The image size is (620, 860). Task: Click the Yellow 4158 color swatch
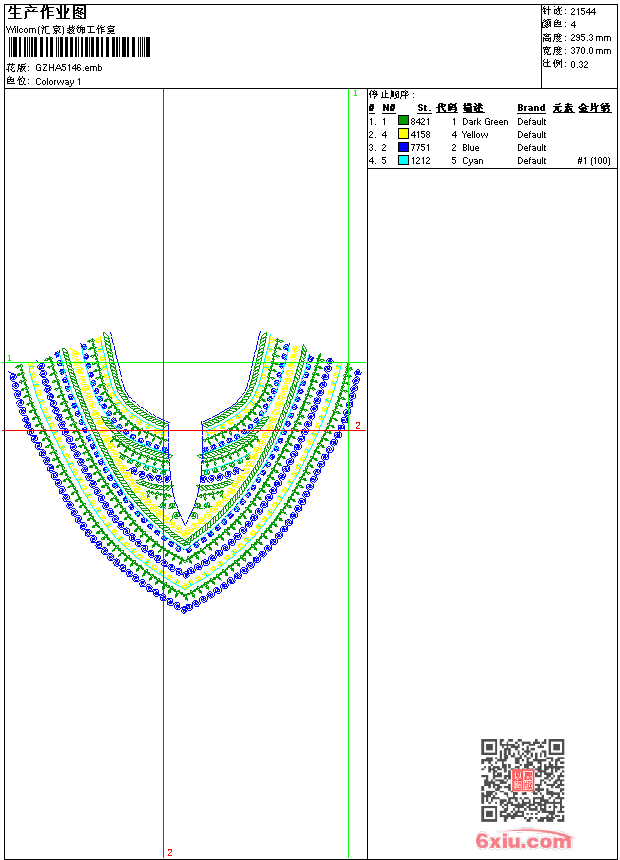point(404,134)
